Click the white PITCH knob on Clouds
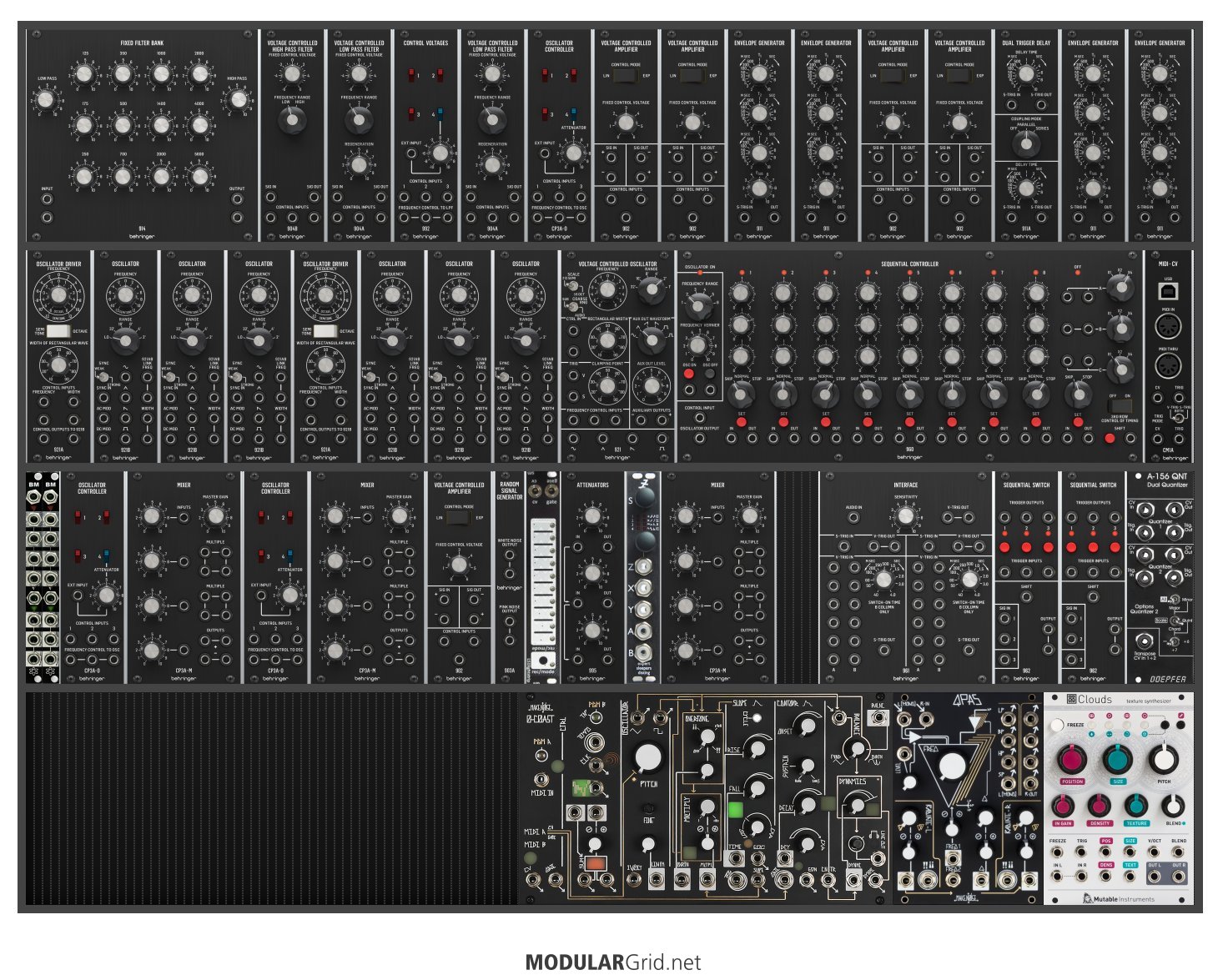The image size is (1228, 980). tap(1164, 761)
